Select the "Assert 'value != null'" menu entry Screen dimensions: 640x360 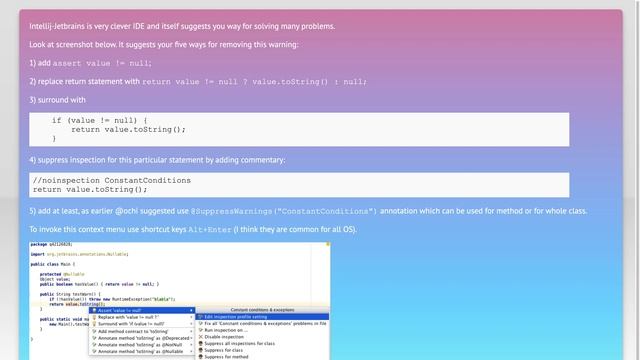[142, 310]
